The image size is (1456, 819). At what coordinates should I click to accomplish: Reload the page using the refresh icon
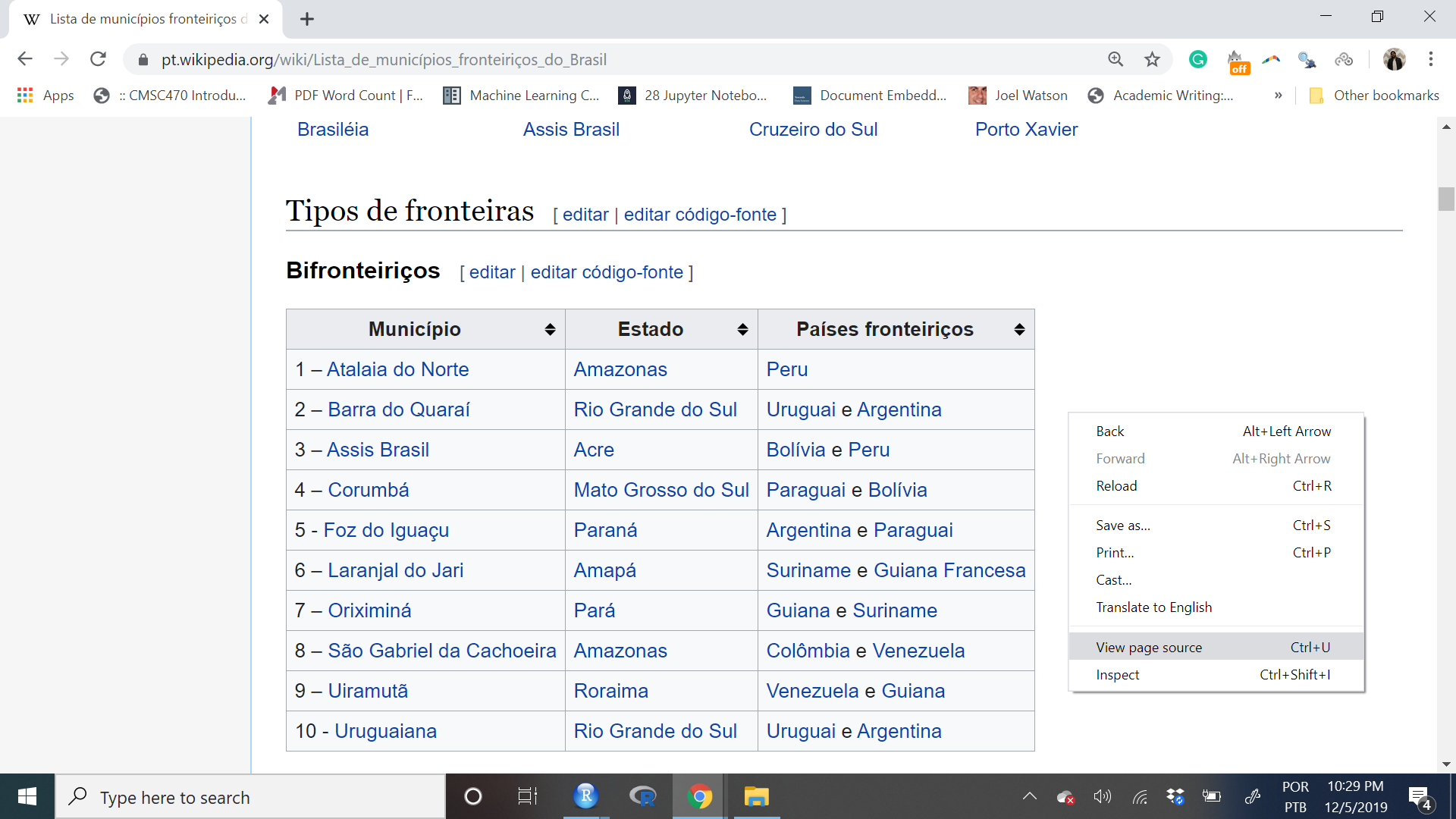pyautogui.click(x=98, y=59)
